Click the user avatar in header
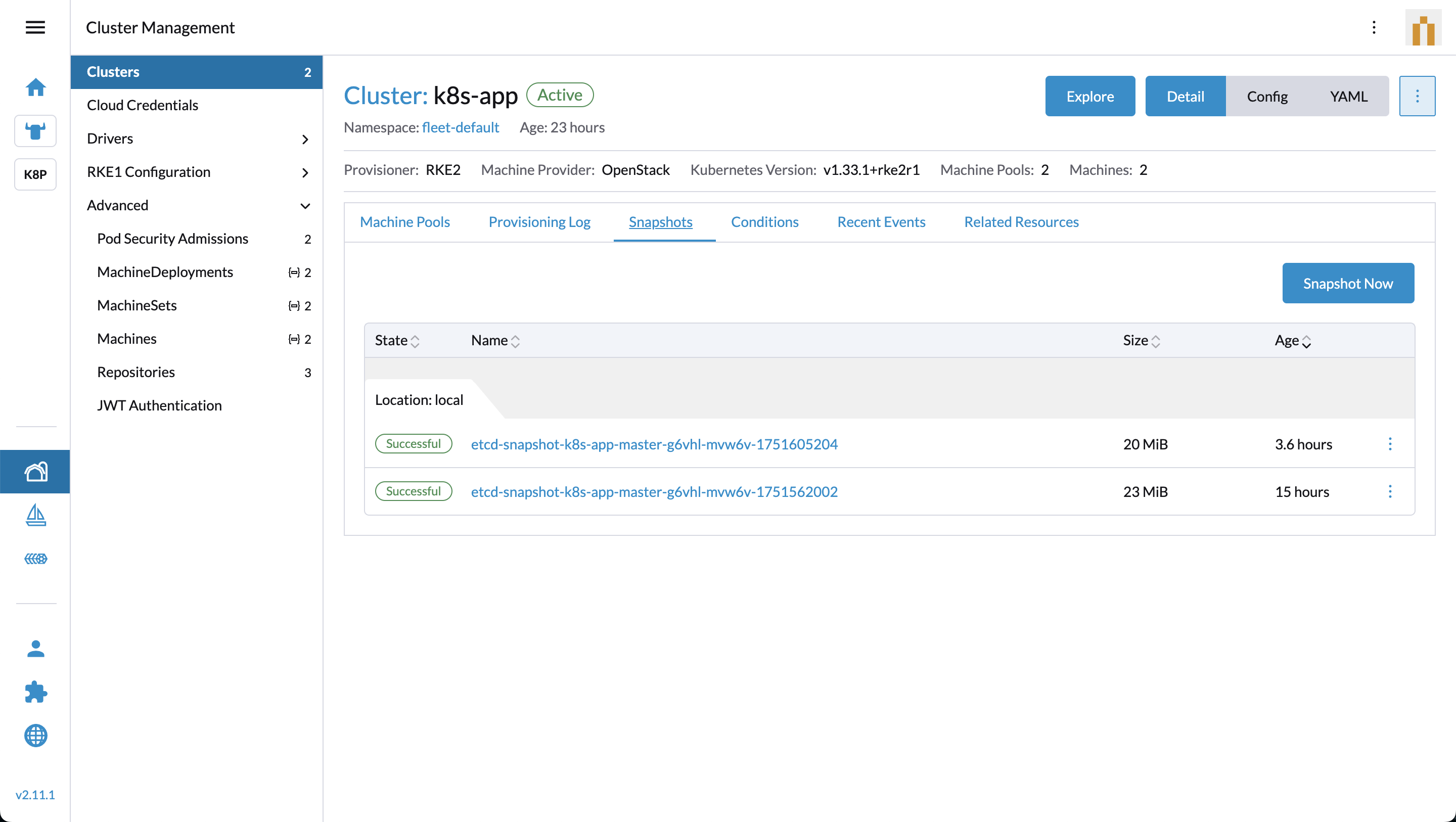 point(1423,28)
